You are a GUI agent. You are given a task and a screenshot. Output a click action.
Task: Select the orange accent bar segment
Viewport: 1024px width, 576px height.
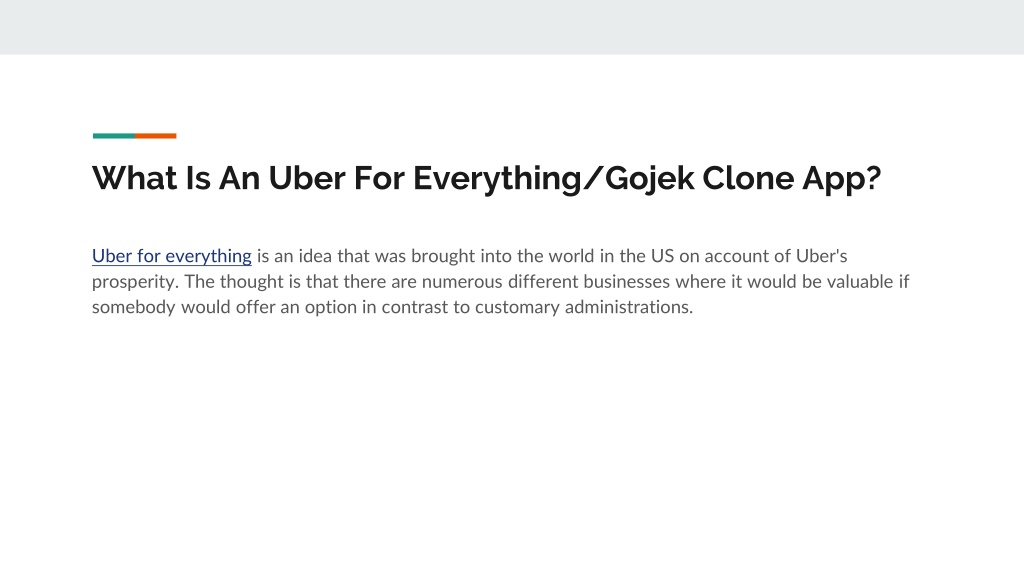(x=156, y=136)
